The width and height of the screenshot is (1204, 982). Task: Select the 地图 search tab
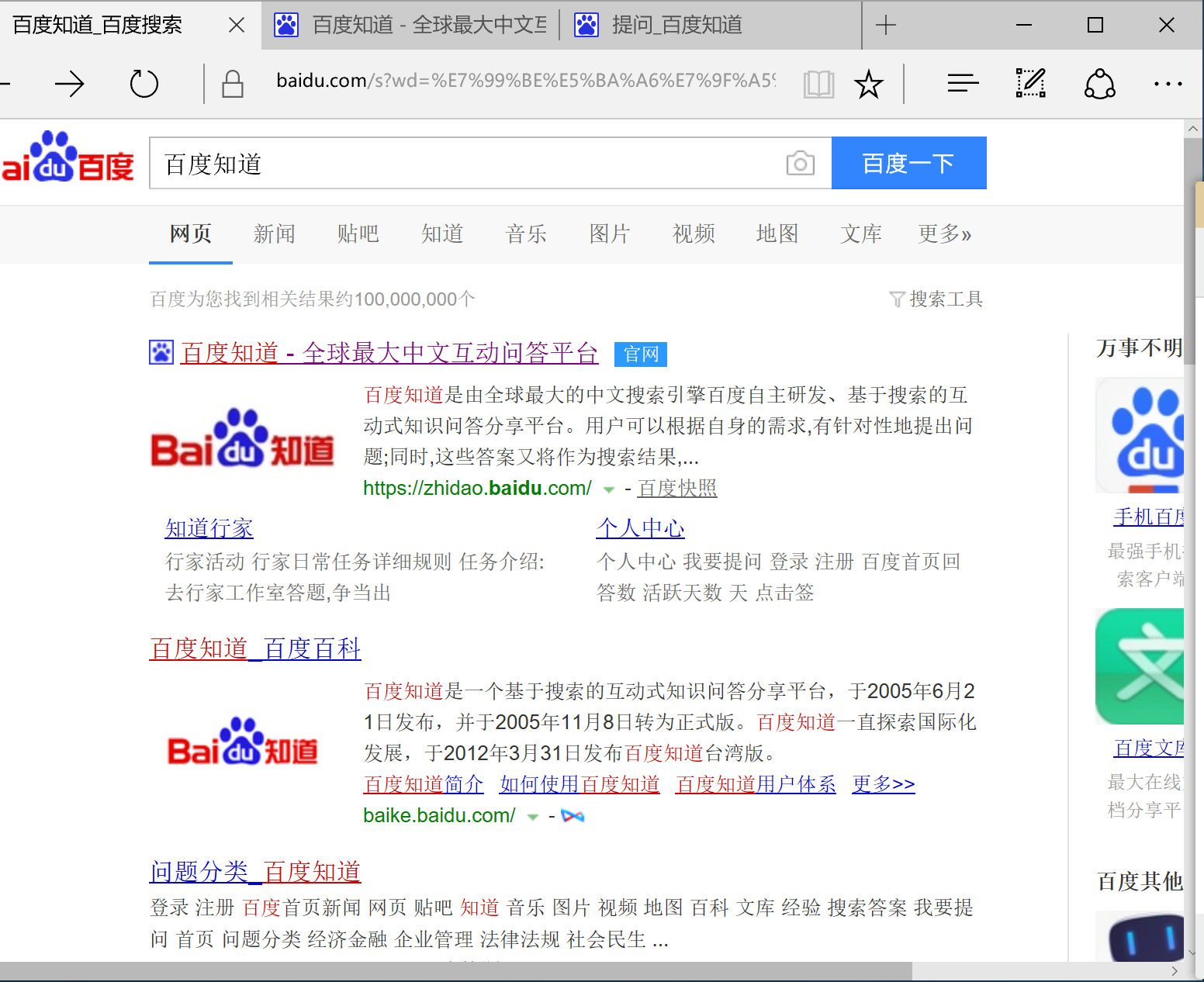(x=777, y=233)
